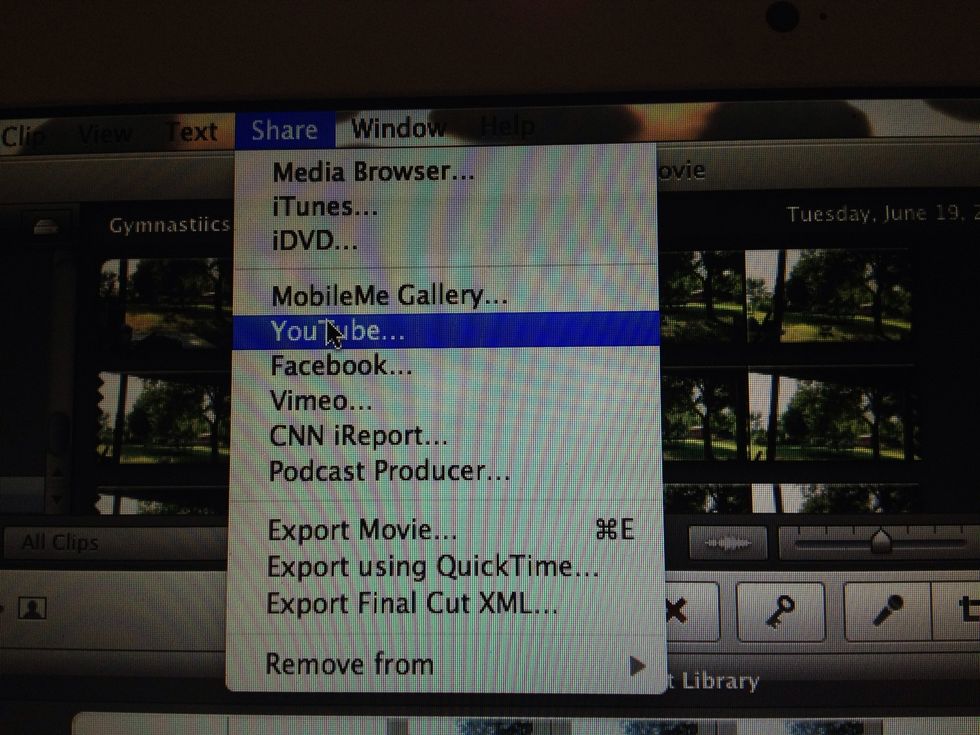
Task: Open the Help menu
Action: point(507,128)
